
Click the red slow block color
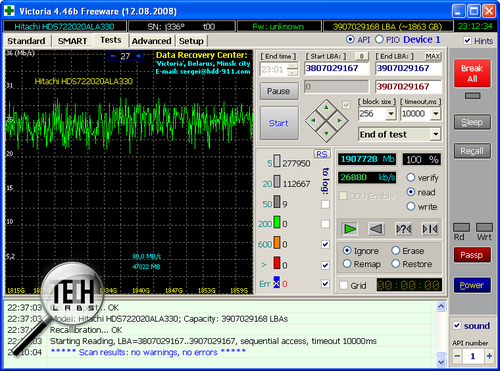277,263
